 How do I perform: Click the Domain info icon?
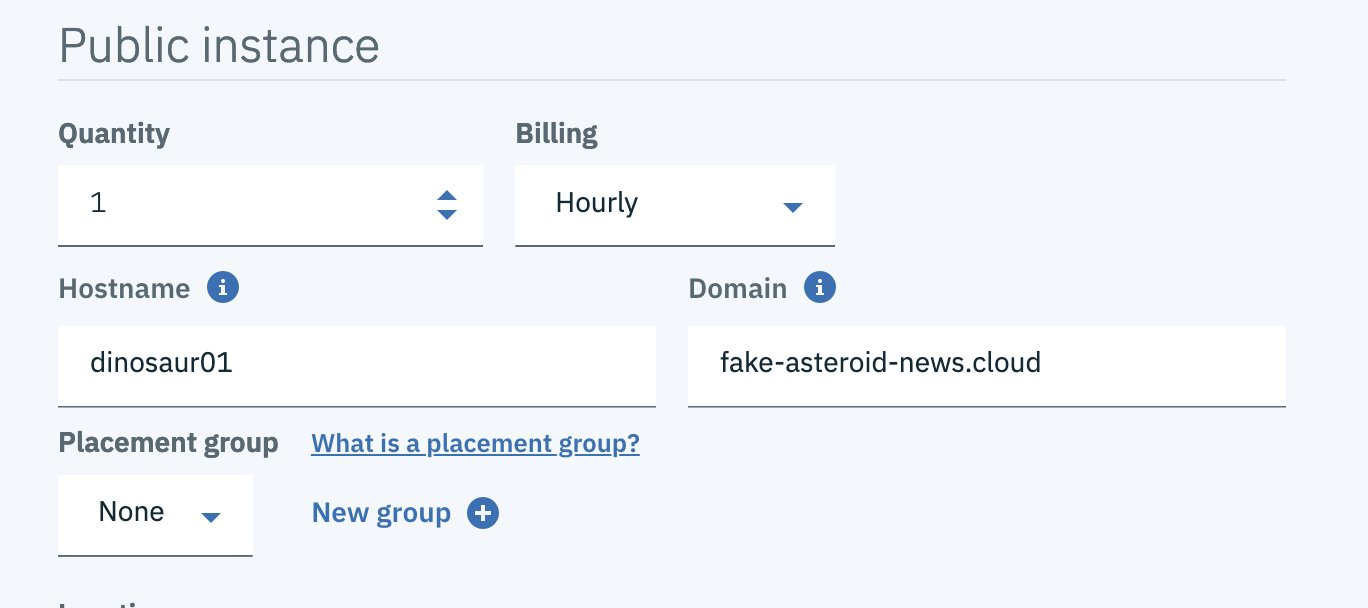(820, 288)
